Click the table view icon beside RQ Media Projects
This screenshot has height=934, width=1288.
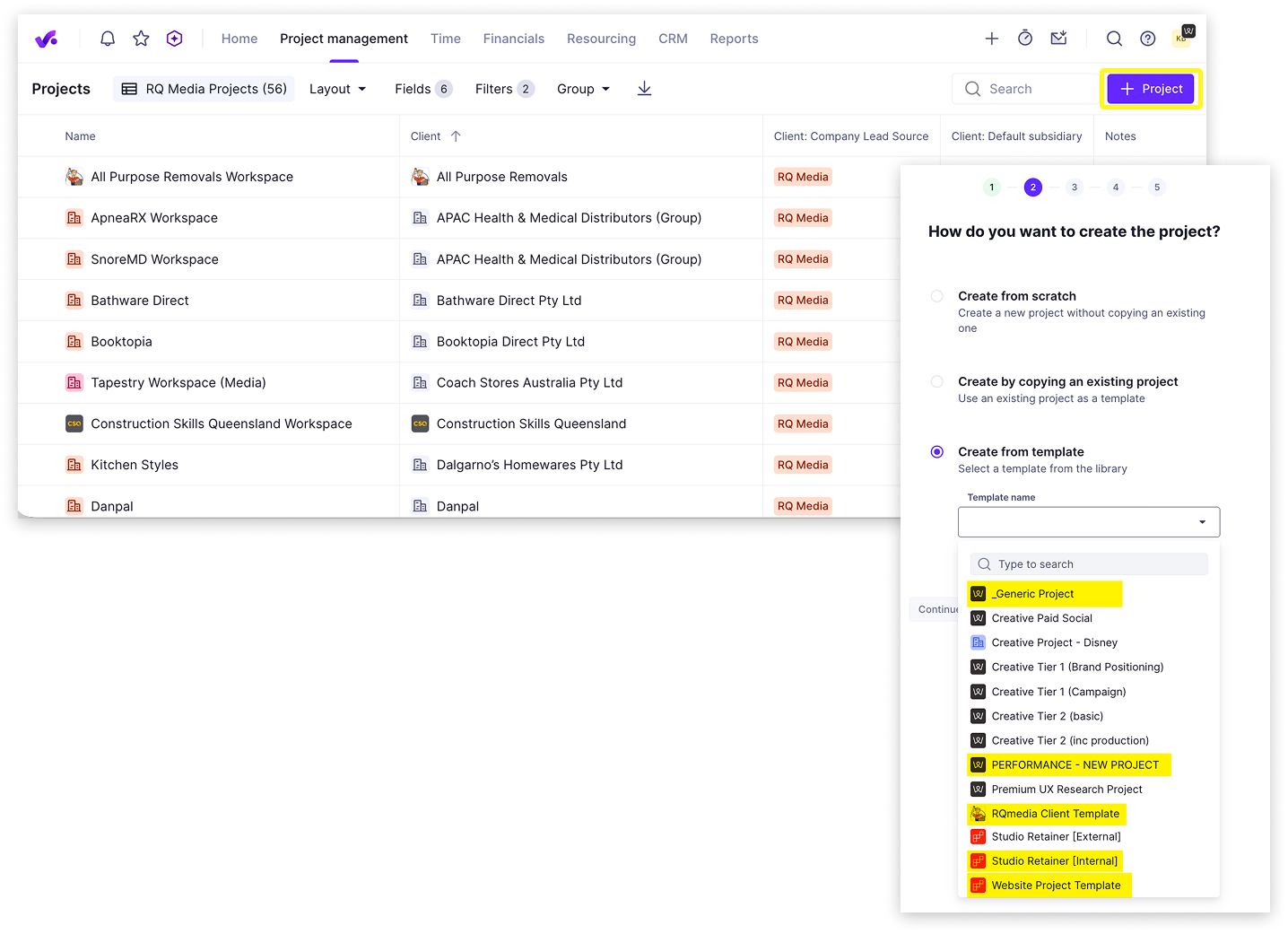129,89
